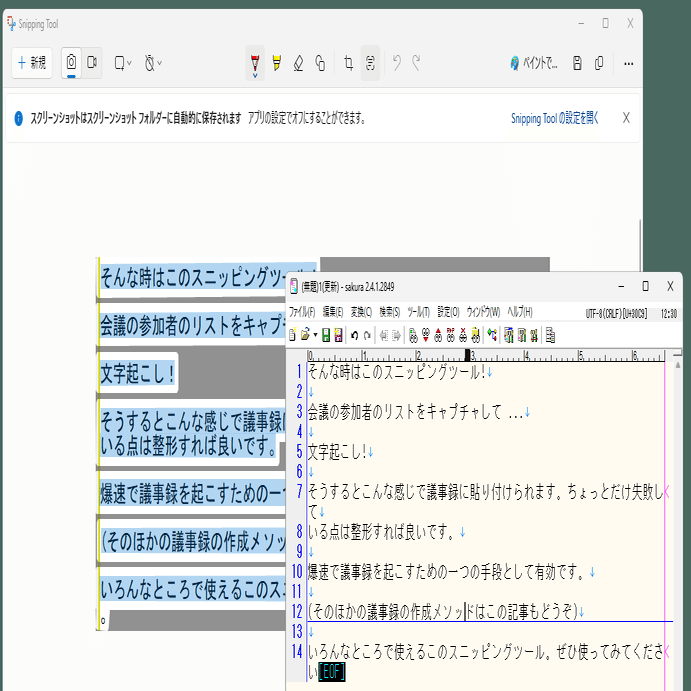The height and width of the screenshot is (691, 691).
Task: Redo in the sakura editor toolbar
Action: [x=367, y=335]
